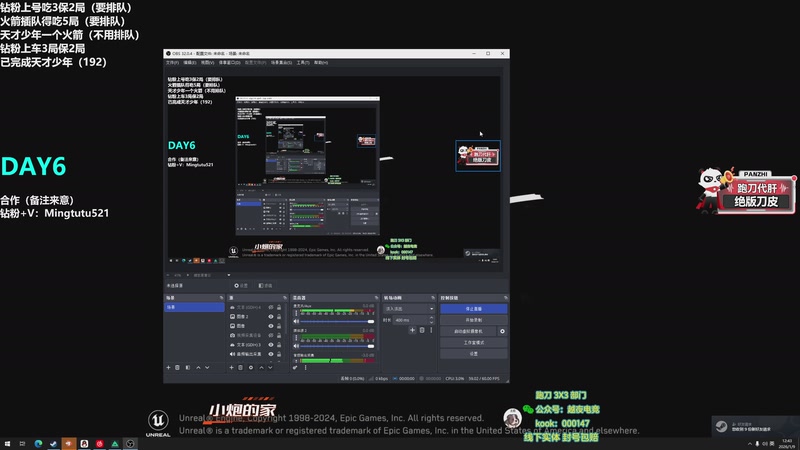Toggle visibility eye for 文本 (GDI+) 4 source
The height and width of the screenshot is (450, 800).
[271, 307]
